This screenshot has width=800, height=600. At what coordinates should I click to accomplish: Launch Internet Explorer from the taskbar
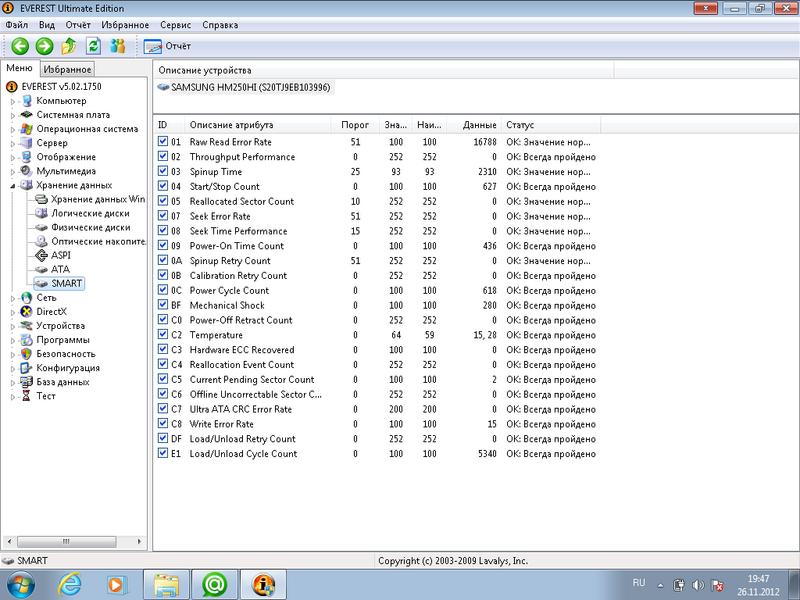(x=69, y=585)
